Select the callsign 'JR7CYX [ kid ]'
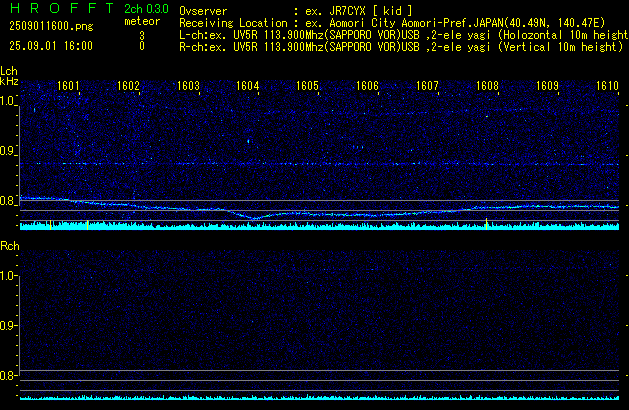Viewport: 629px width, 410px height. tap(371, 11)
